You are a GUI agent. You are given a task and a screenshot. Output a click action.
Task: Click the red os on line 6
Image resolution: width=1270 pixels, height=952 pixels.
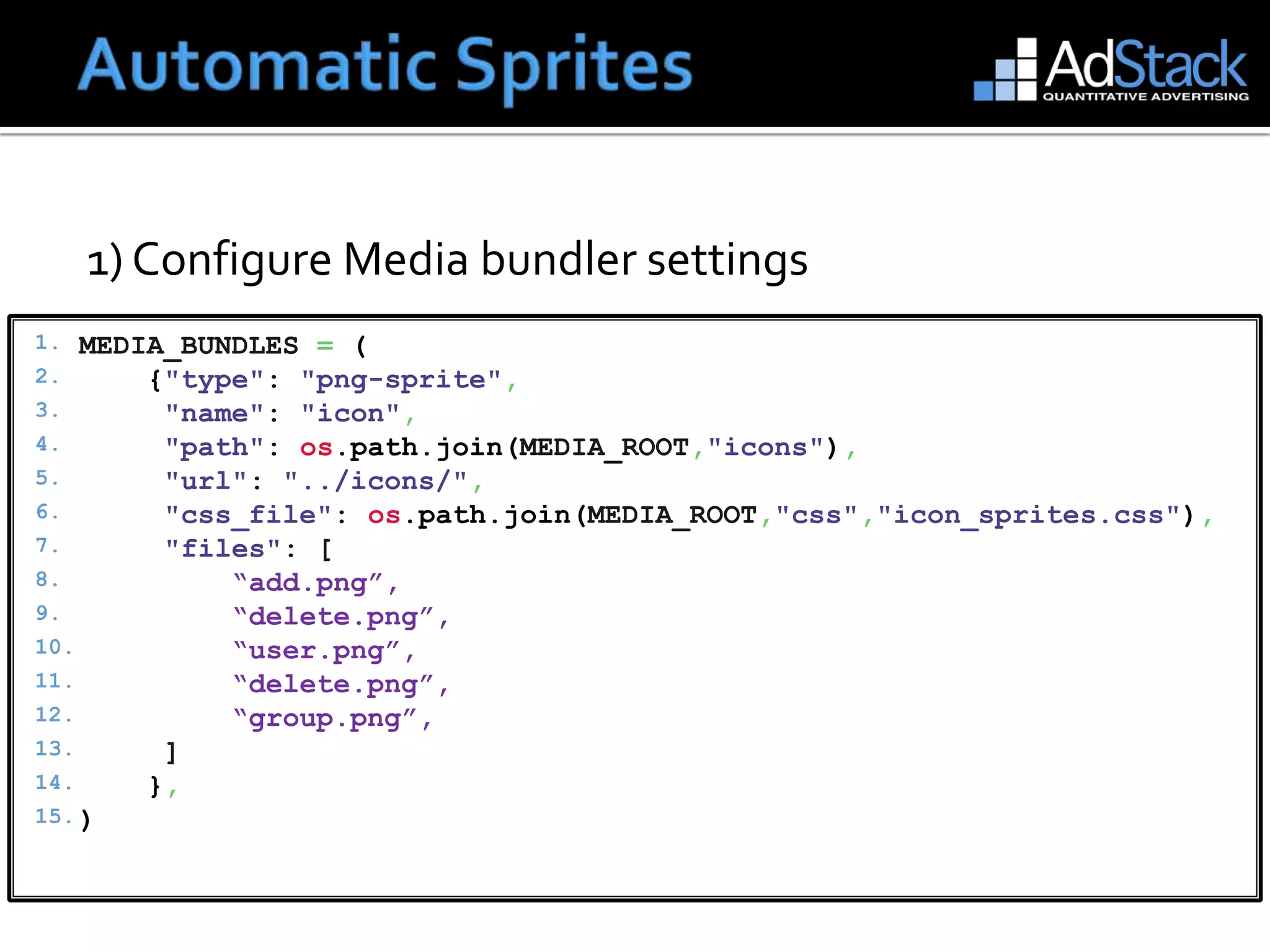pyautogui.click(x=384, y=516)
